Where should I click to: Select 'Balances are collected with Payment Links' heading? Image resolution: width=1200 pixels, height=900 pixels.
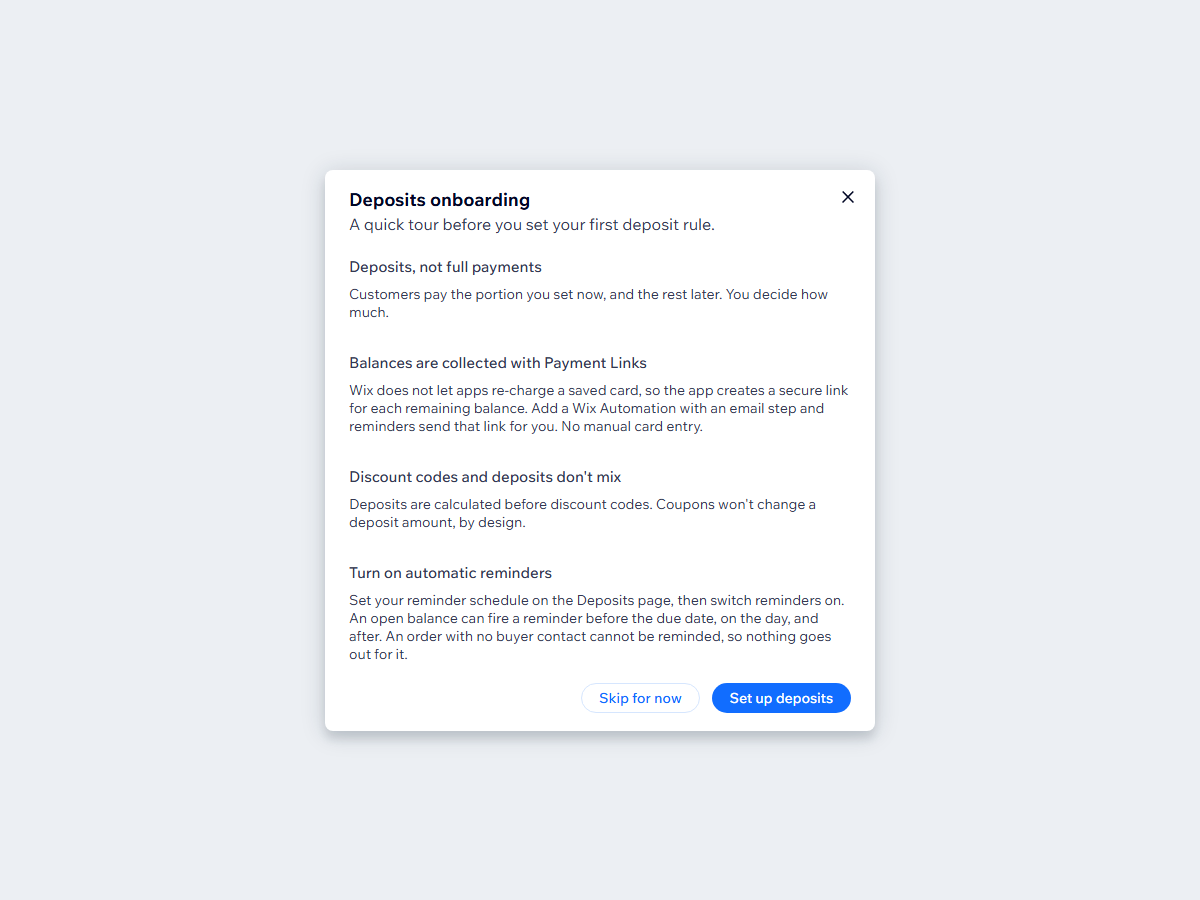498,363
